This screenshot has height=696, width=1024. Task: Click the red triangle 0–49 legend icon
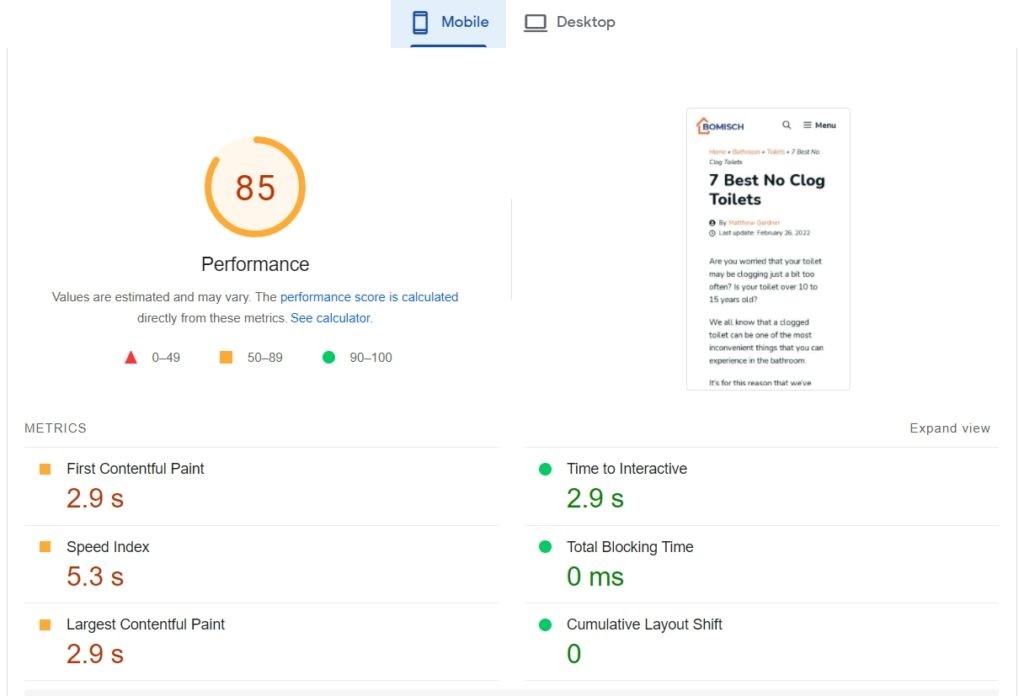[131, 357]
